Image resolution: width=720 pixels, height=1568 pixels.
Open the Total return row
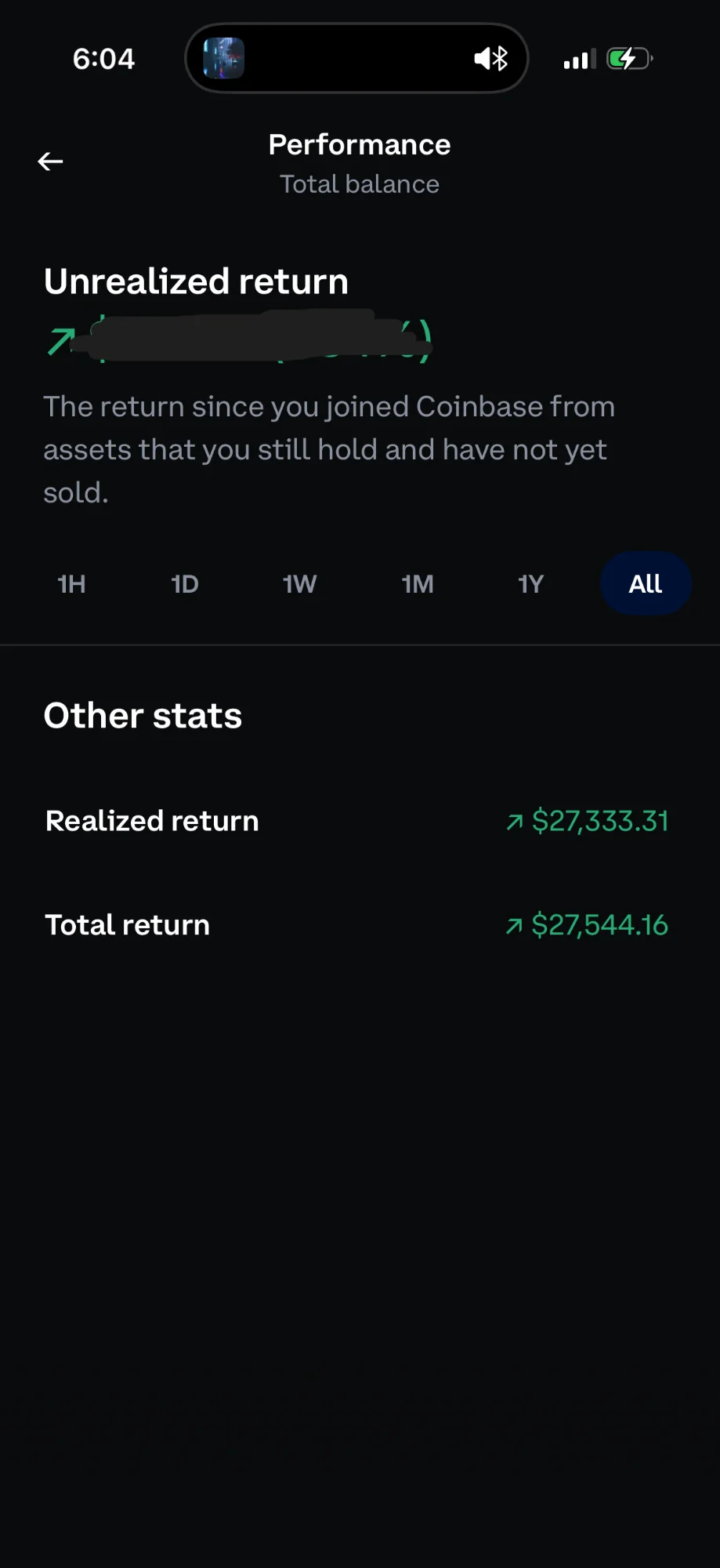128,925
